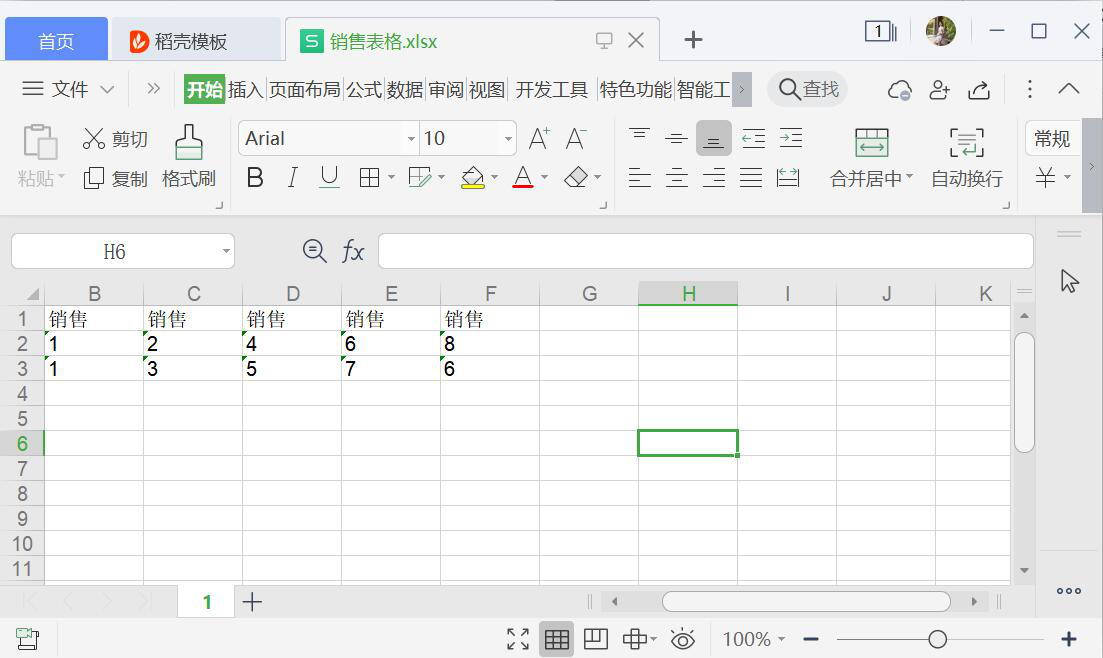Click Merge and Center (合并居中)

pyautogui.click(x=872, y=158)
